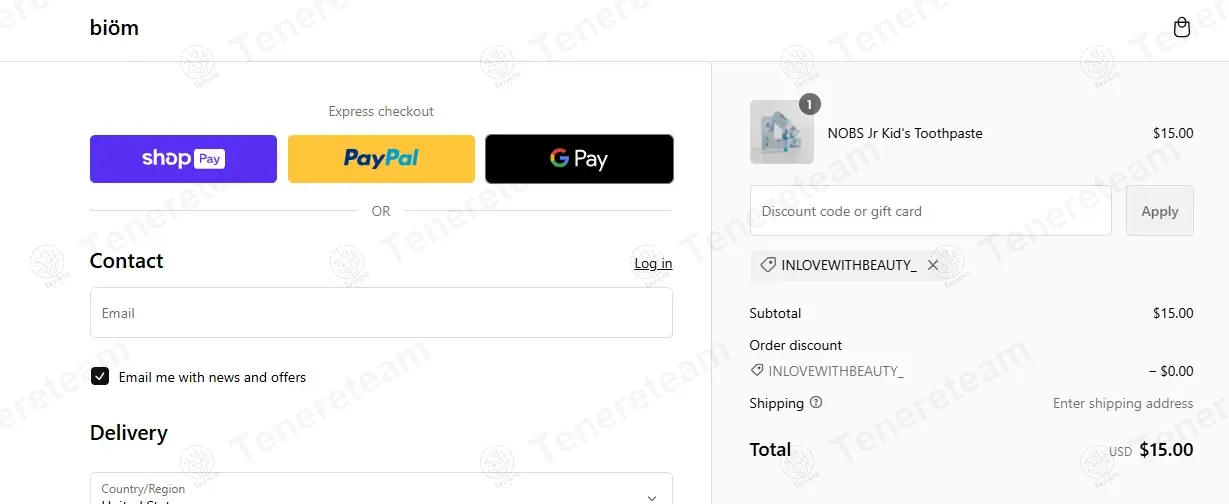Click into the Discount code or gift card field
The height and width of the screenshot is (504, 1229).
930,211
